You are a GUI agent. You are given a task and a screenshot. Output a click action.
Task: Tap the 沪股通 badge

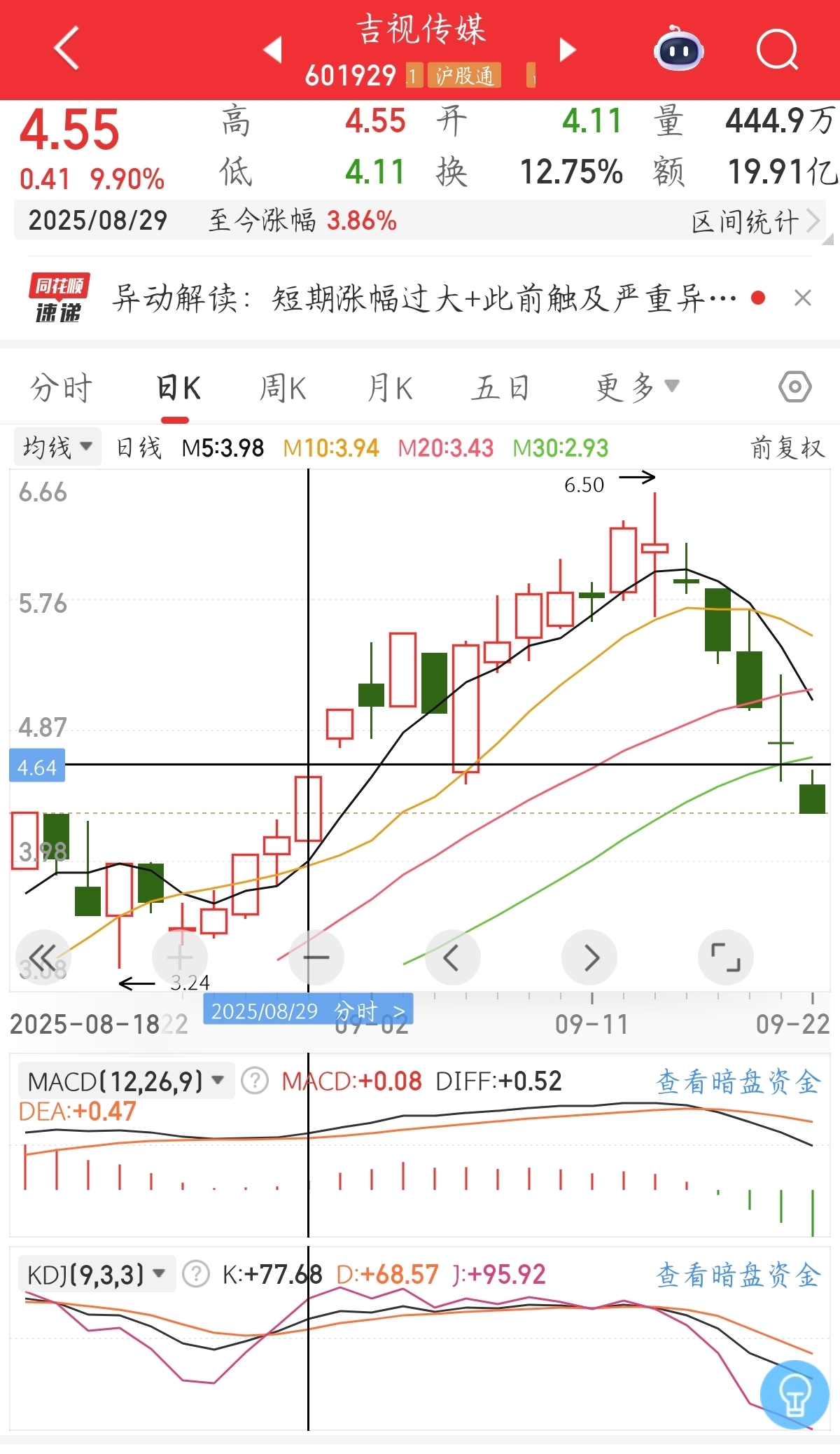pos(464,75)
